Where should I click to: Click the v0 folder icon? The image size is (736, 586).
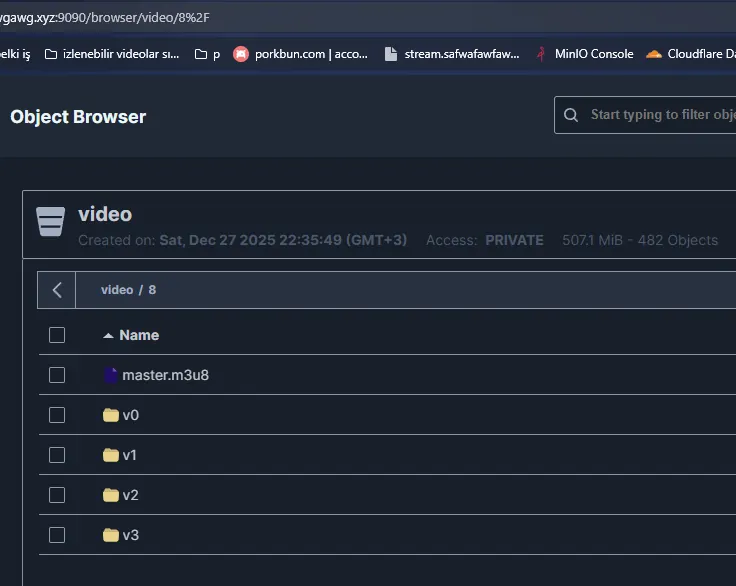point(111,415)
